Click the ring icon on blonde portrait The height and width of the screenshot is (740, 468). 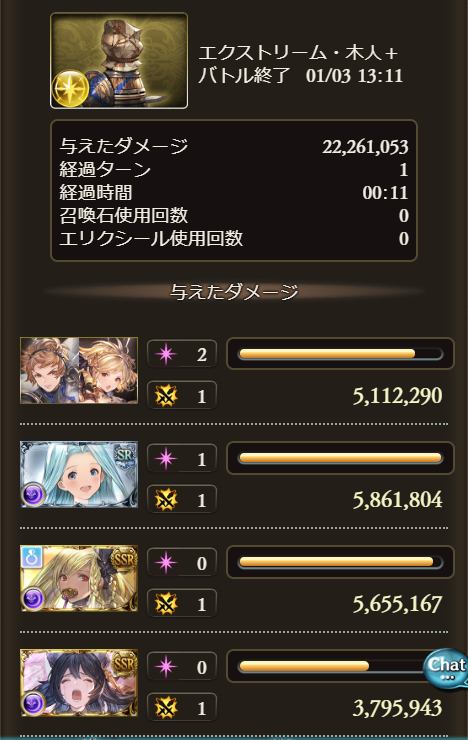coord(32,557)
